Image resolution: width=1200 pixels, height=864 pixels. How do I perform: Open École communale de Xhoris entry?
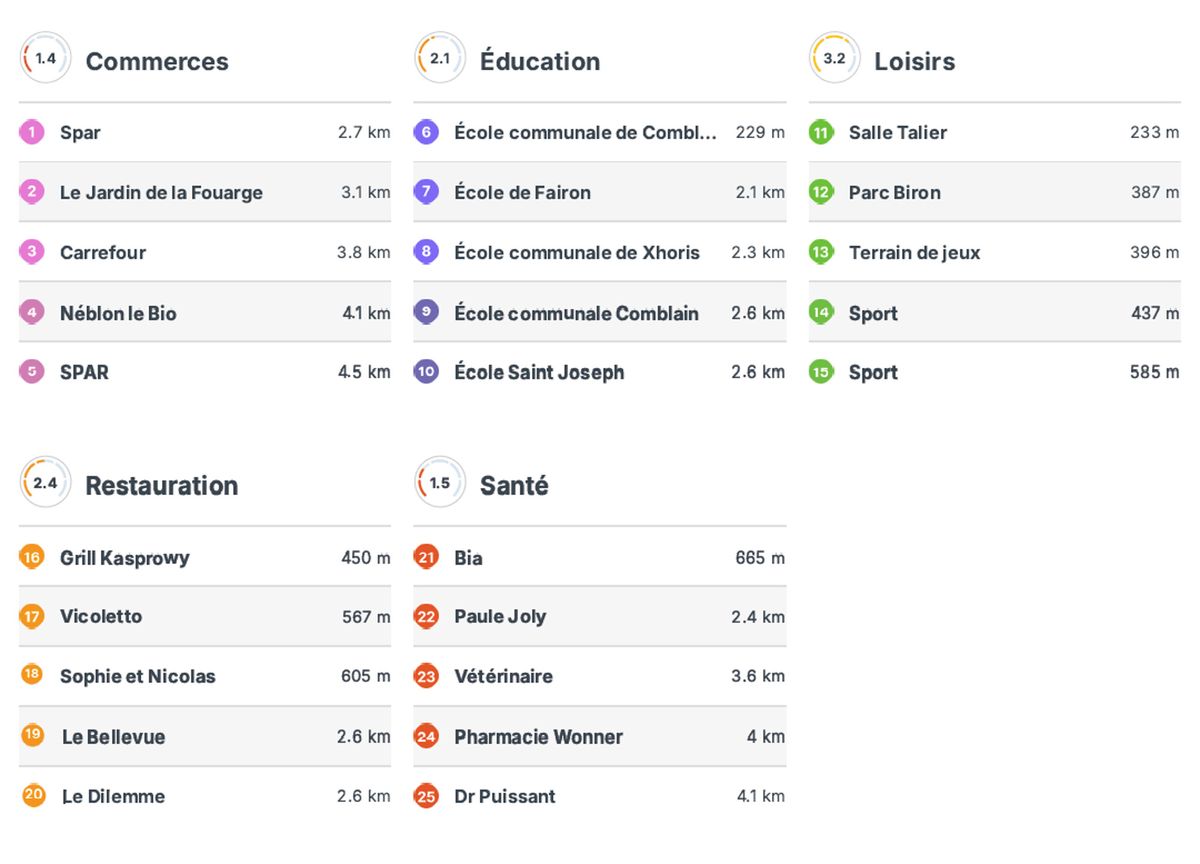click(600, 252)
